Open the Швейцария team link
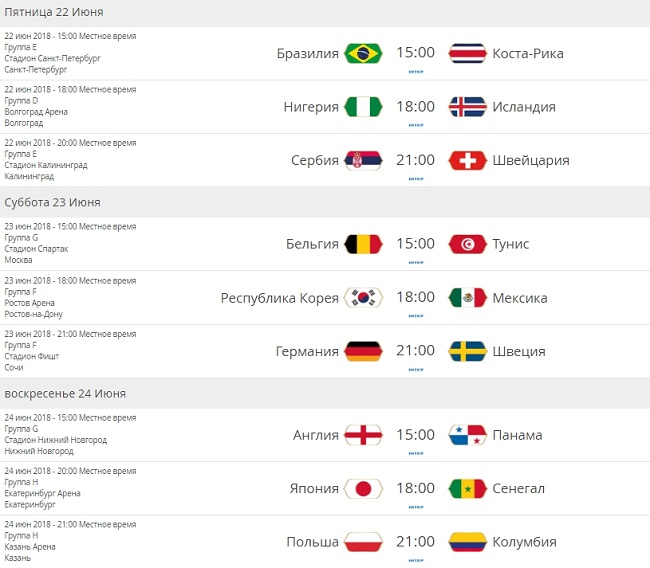 pos(531,160)
